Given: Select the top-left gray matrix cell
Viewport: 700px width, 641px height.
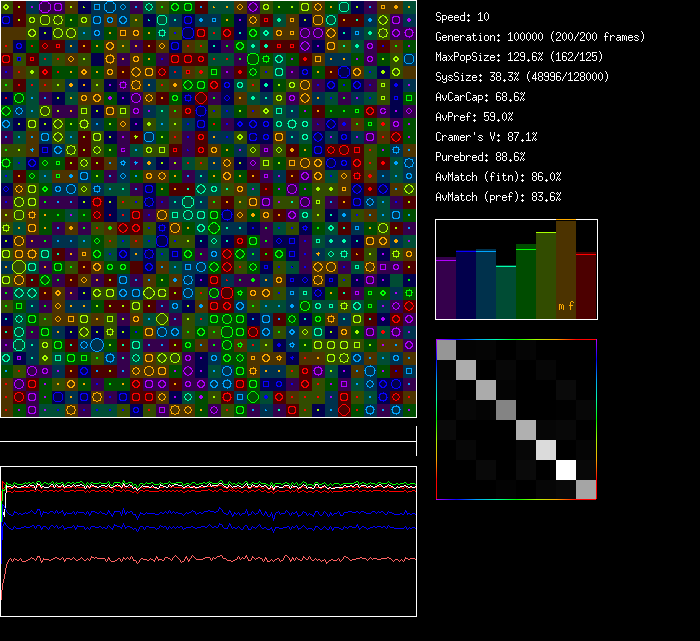Looking at the screenshot, I should [446, 349].
